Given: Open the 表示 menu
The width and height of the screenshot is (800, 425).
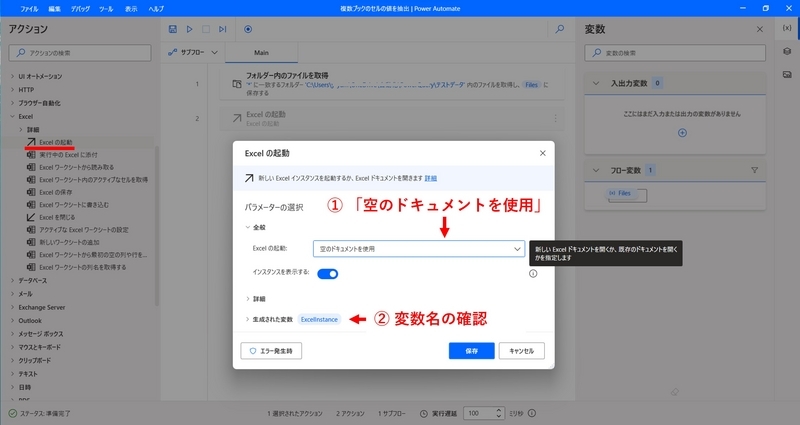Looking at the screenshot, I should click(131, 9).
